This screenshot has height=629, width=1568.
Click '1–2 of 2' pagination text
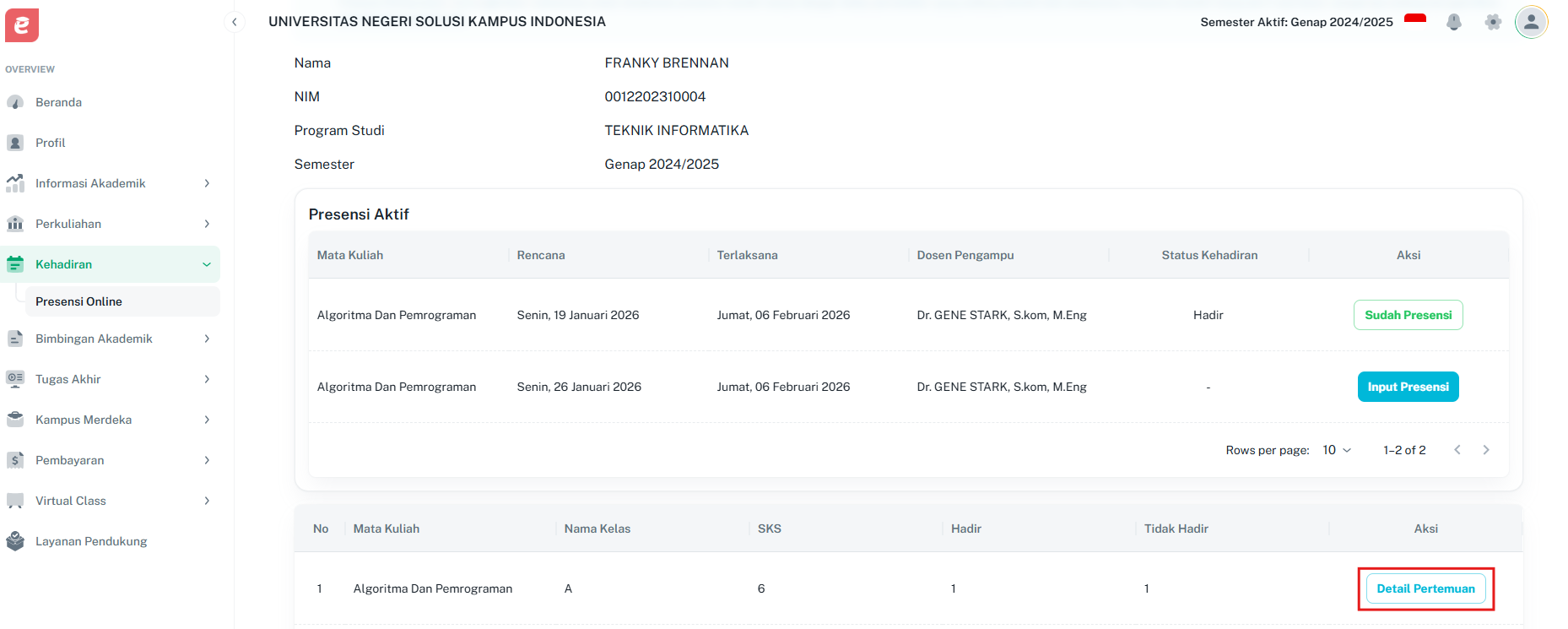(1404, 450)
